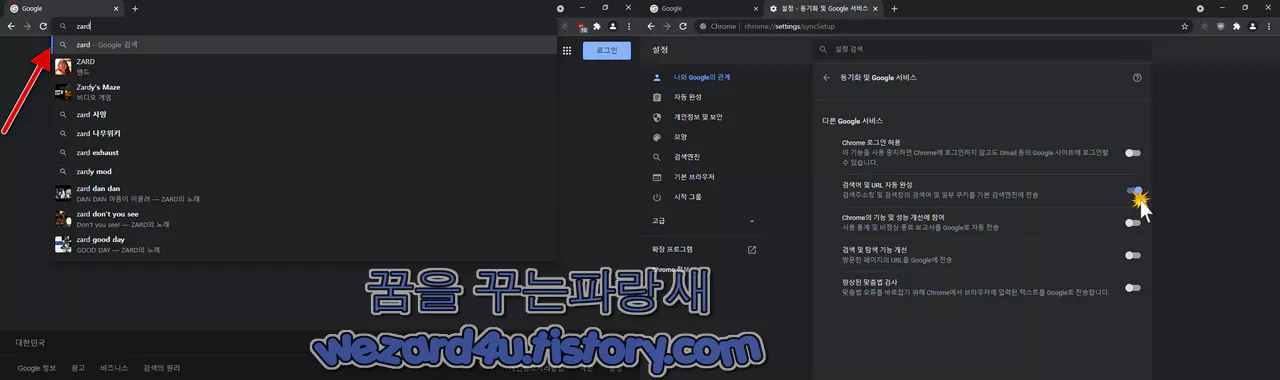
Task: Expand the '고급' advanced section
Action: (x=703, y=221)
